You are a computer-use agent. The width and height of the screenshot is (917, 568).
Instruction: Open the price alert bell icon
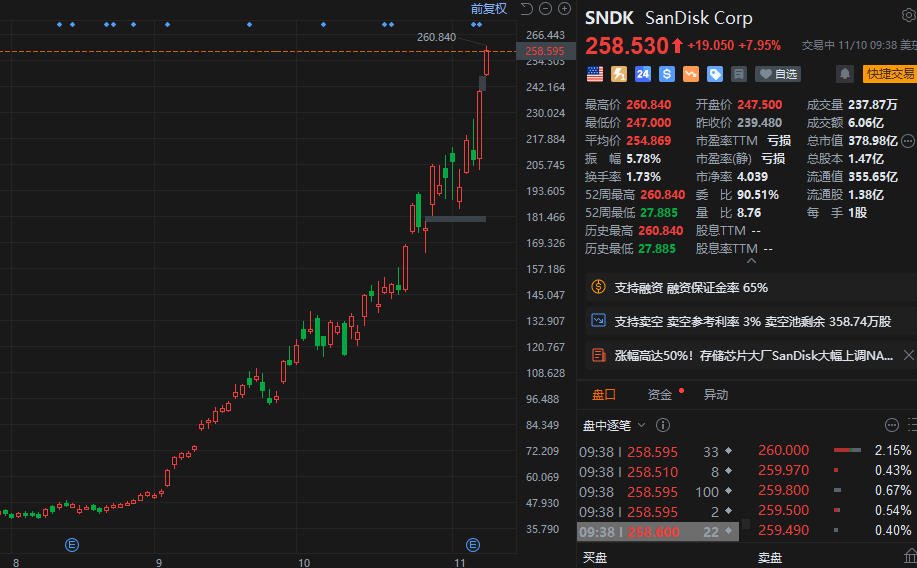(x=845, y=74)
